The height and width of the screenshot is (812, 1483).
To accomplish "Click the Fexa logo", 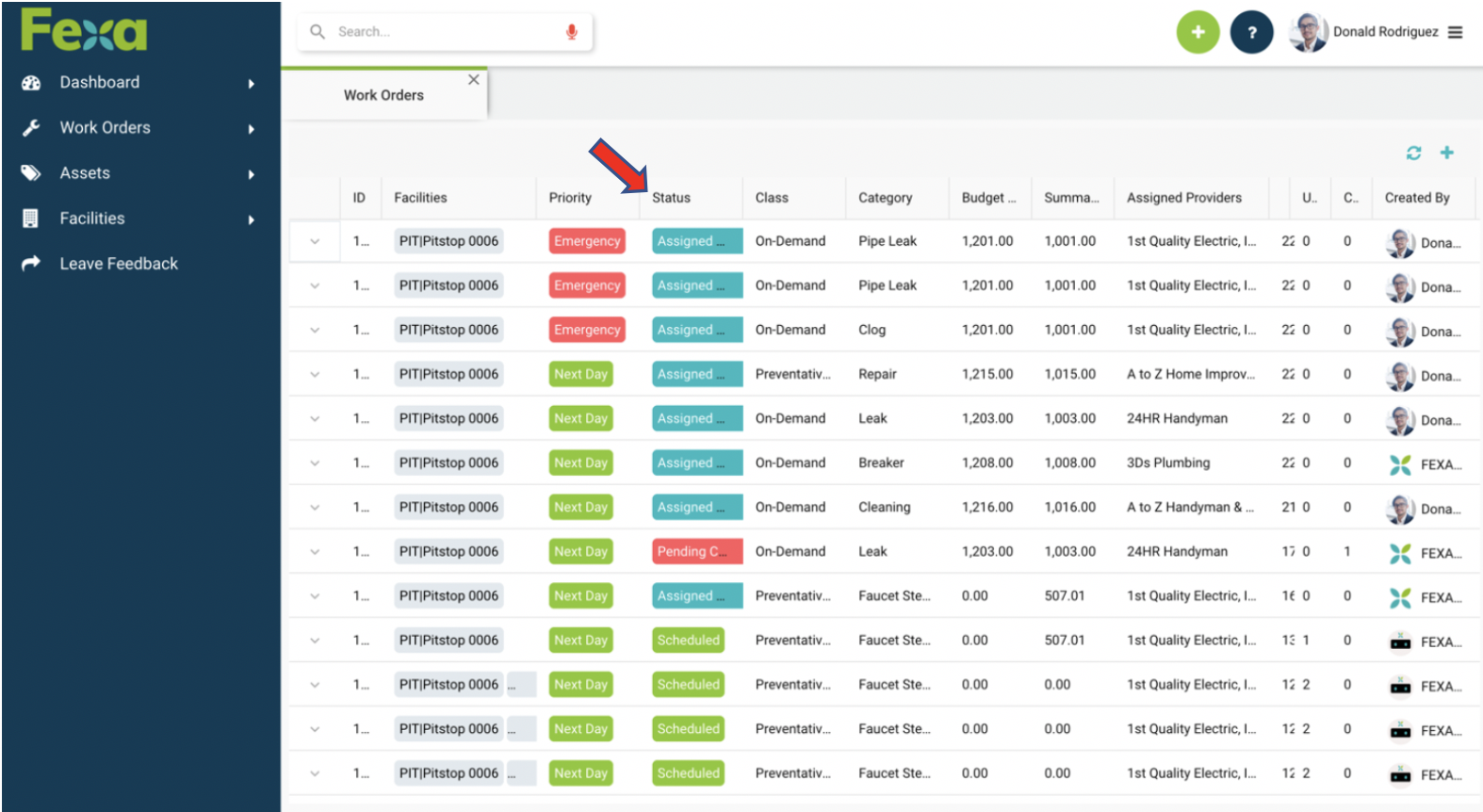I will coord(84,30).
